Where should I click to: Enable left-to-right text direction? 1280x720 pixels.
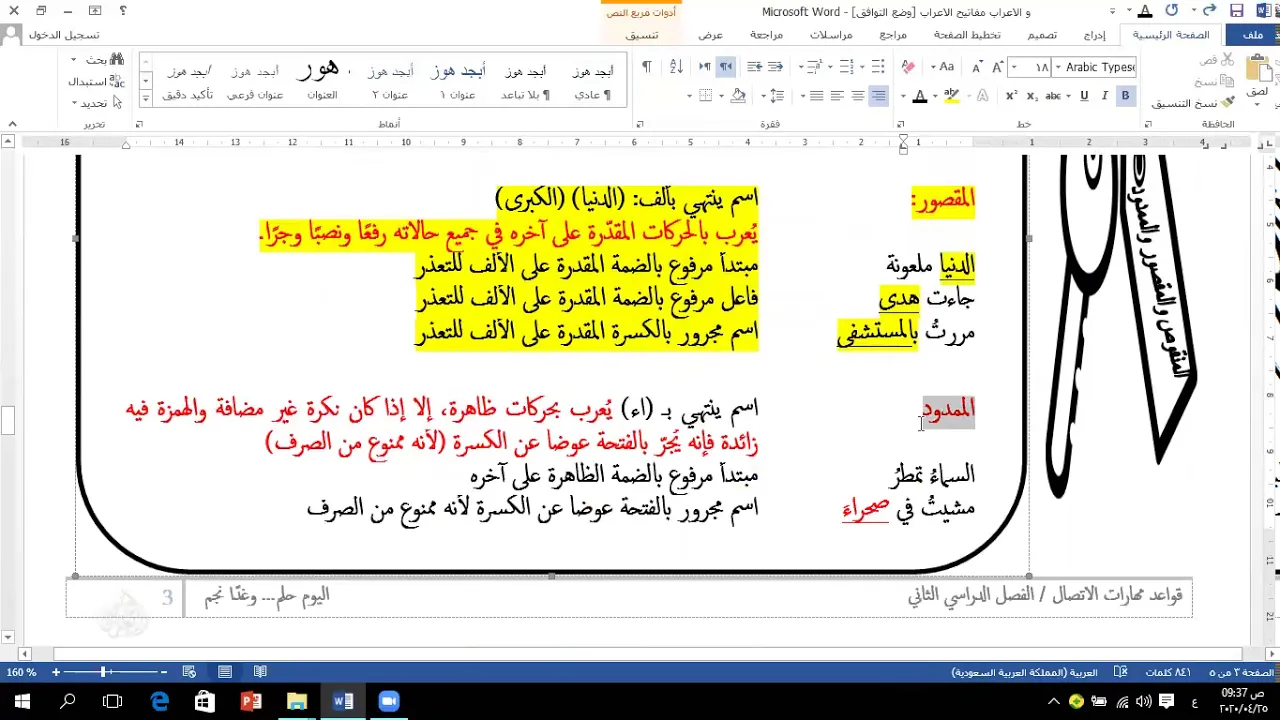point(704,67)
